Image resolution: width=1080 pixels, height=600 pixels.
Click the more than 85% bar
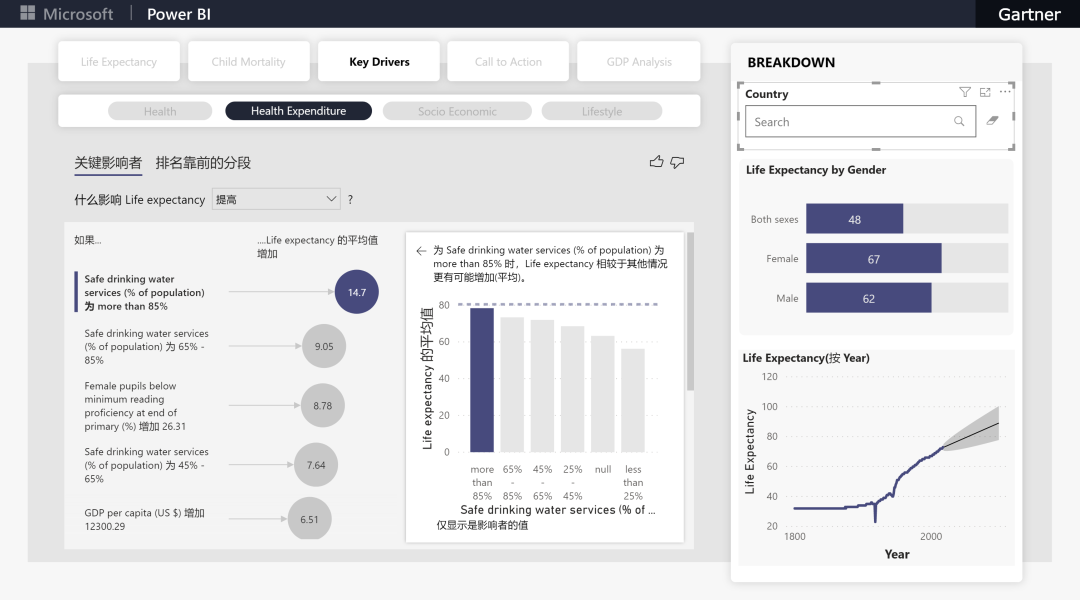tap(482, 380)
